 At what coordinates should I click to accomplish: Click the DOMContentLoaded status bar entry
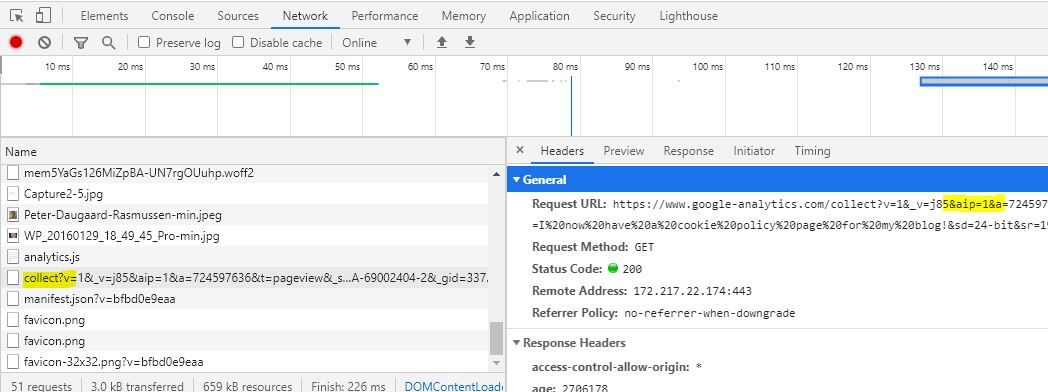454,386
